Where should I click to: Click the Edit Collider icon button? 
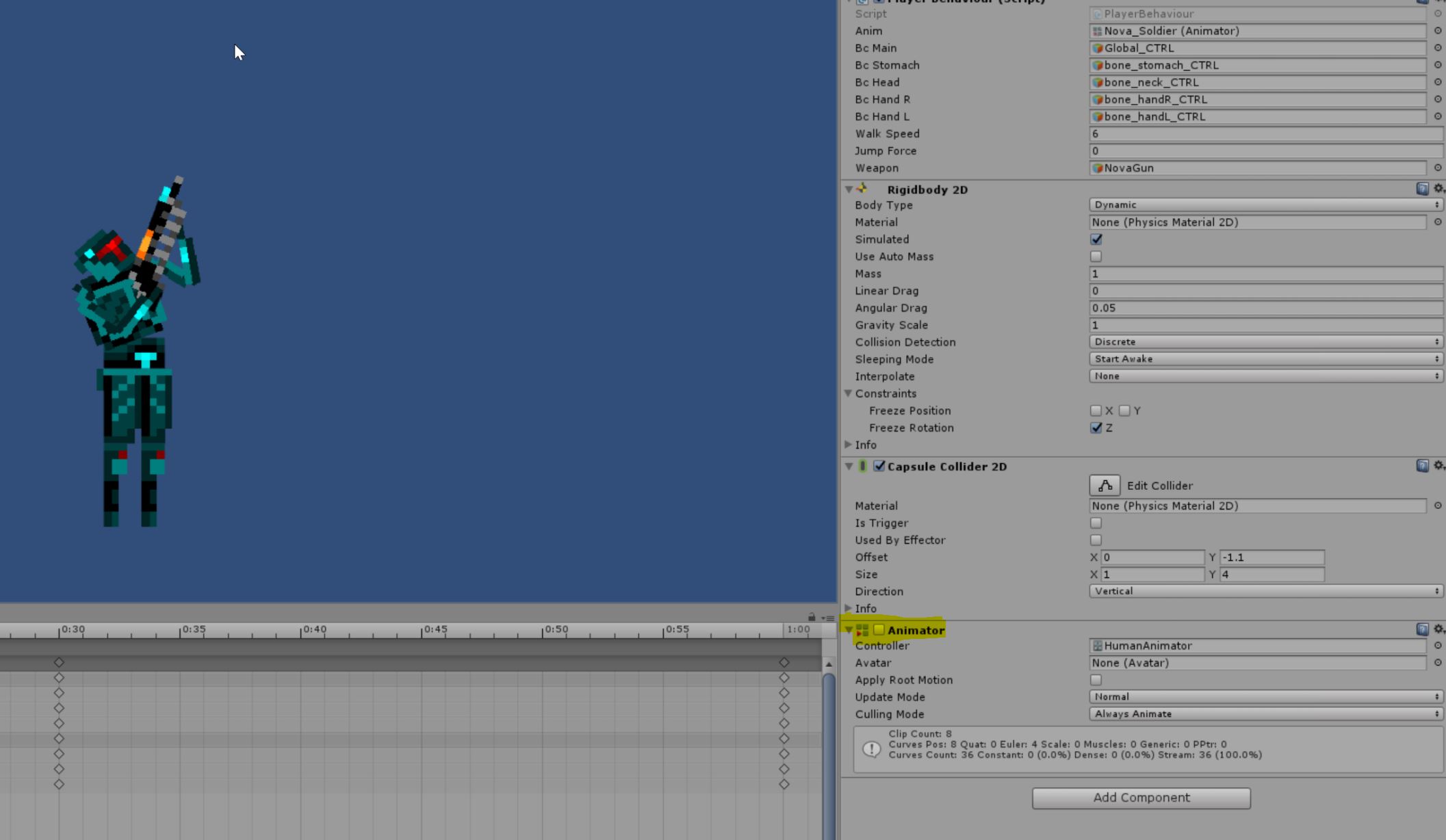coord(1103,485)
